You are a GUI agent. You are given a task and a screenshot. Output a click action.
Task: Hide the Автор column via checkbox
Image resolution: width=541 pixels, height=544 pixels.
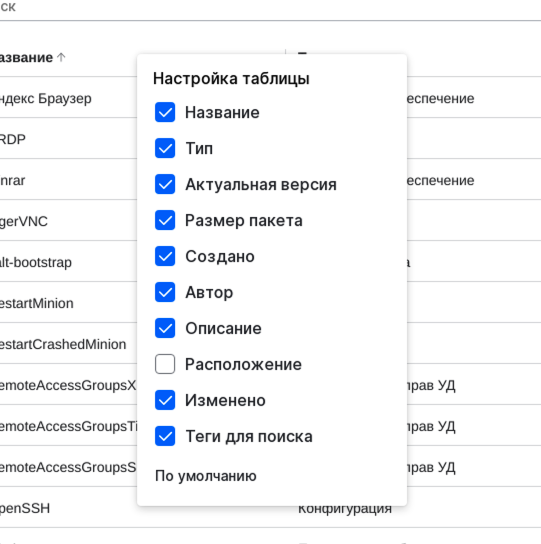pyautogui.click(x=165, y=292)
